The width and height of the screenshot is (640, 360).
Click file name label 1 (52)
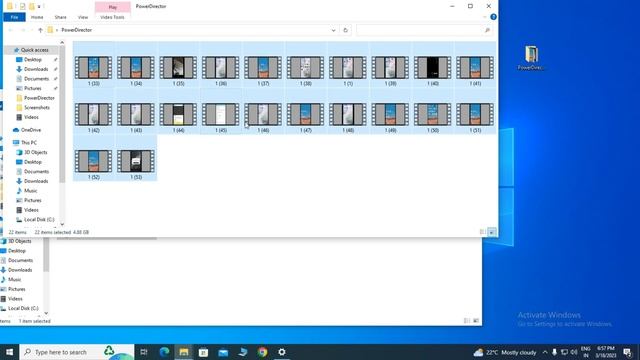93,177
